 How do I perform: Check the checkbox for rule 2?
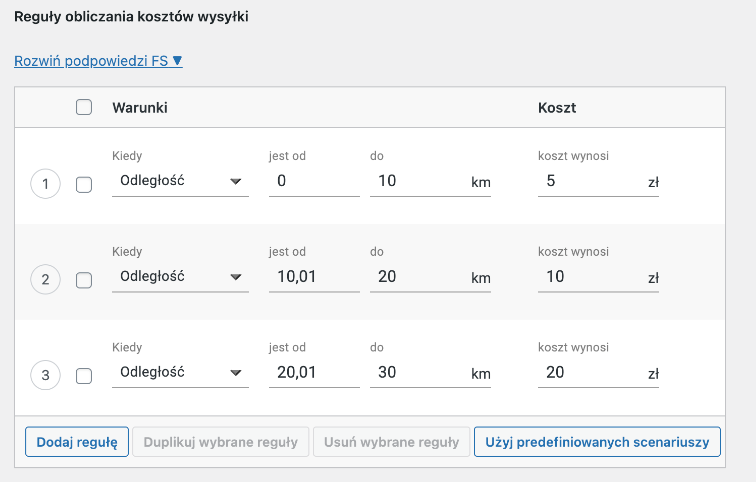[84, 280]
